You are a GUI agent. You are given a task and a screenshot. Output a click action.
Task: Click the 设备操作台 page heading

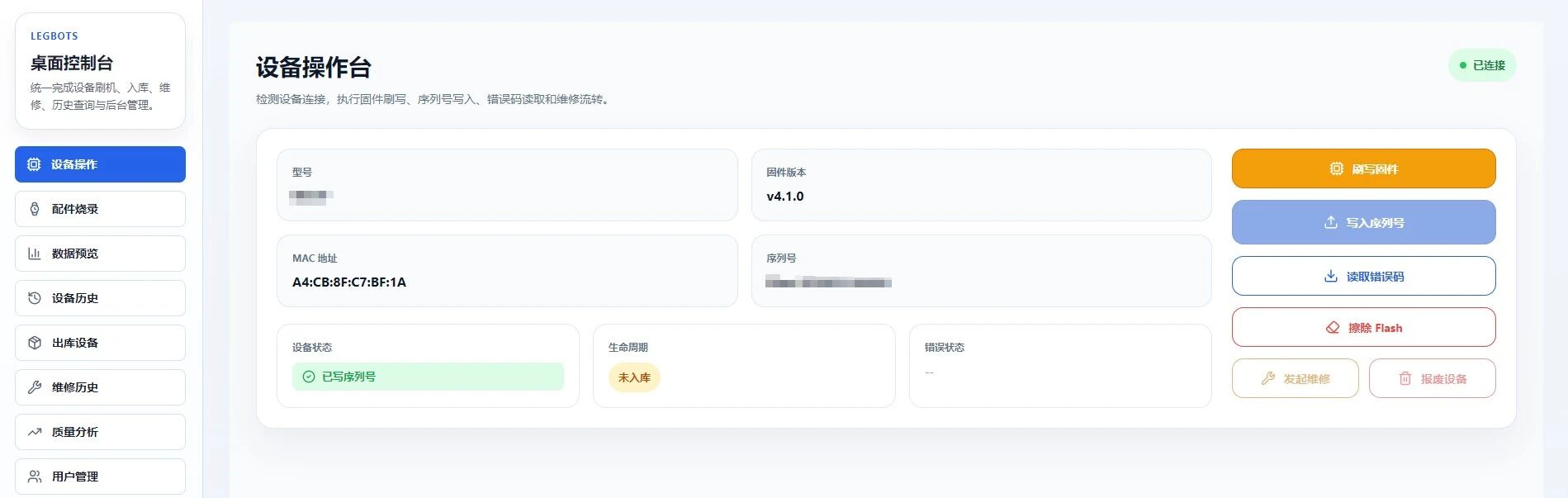coord(313,68)
